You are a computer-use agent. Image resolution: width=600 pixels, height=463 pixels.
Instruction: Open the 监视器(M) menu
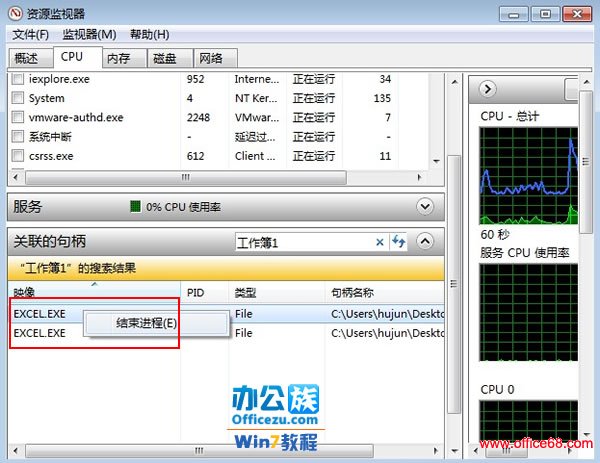[90, 34]
